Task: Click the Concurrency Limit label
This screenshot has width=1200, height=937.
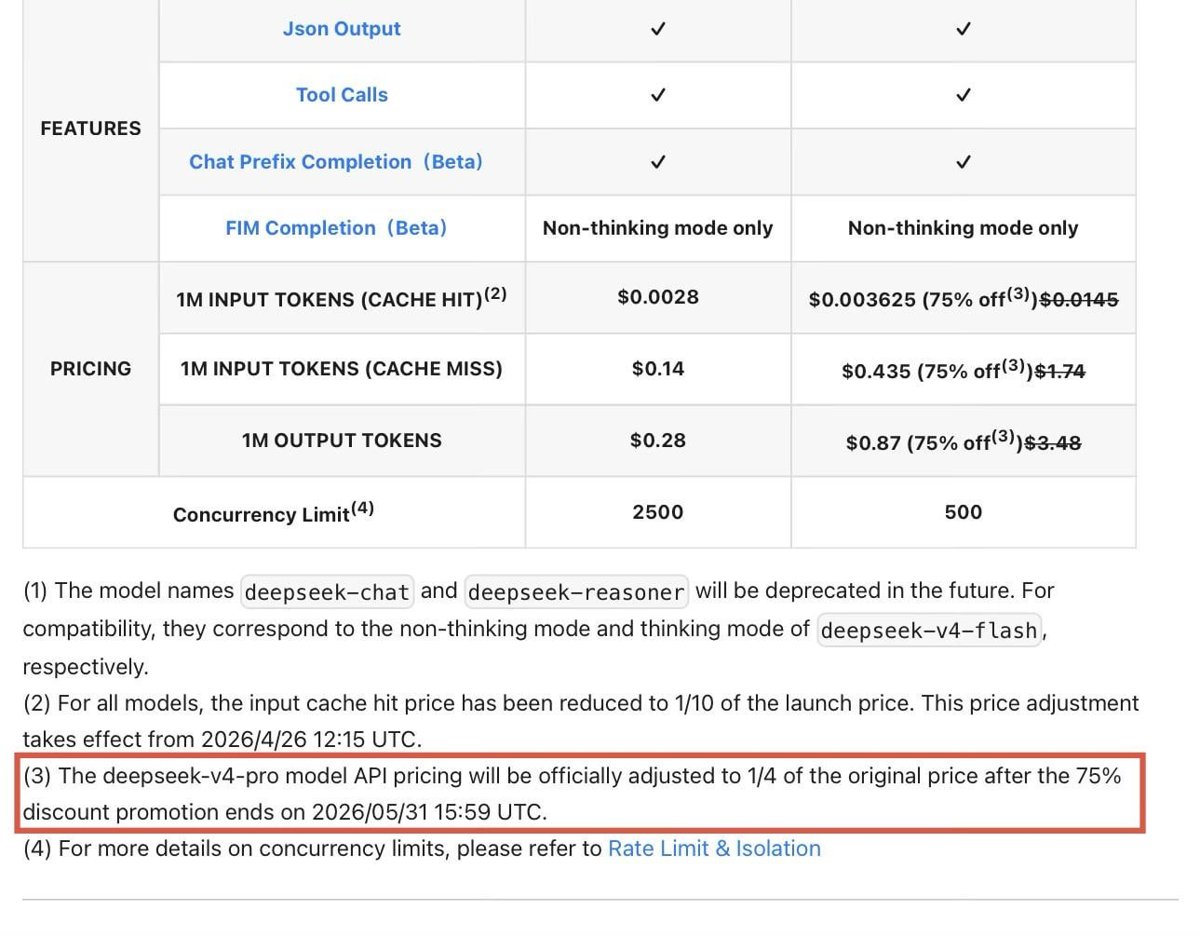Action: pyautogui.click(x=274, y=513)
